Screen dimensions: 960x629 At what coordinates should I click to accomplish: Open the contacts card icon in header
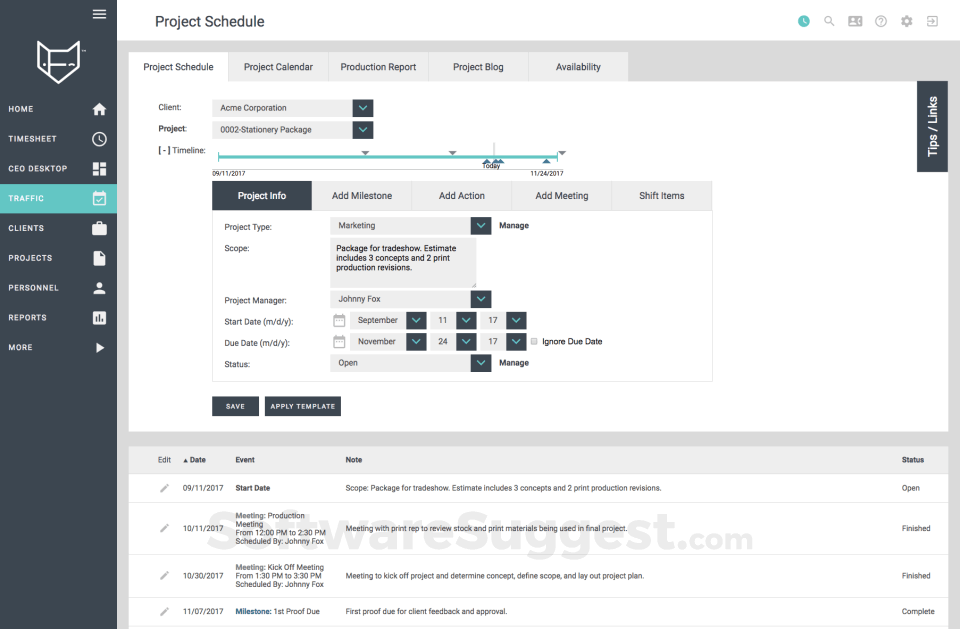[x=855, y=20]
